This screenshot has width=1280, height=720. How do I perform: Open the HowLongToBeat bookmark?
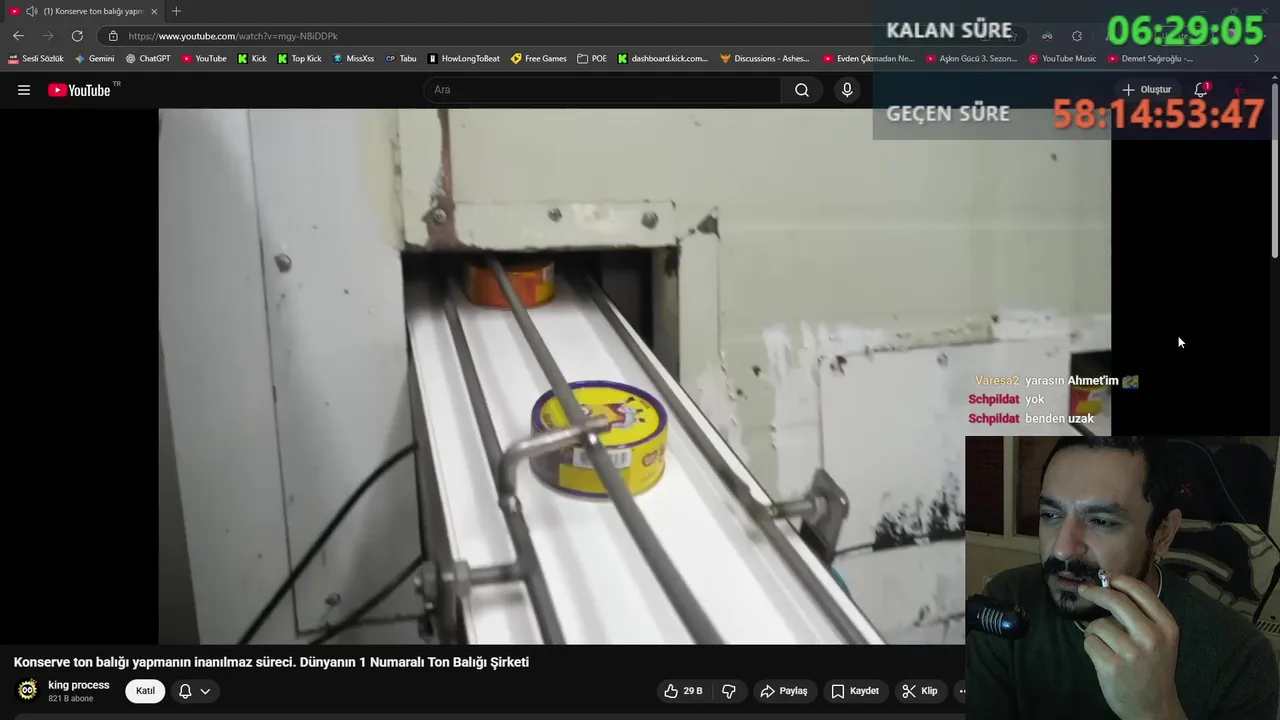[x=463, y=59]
